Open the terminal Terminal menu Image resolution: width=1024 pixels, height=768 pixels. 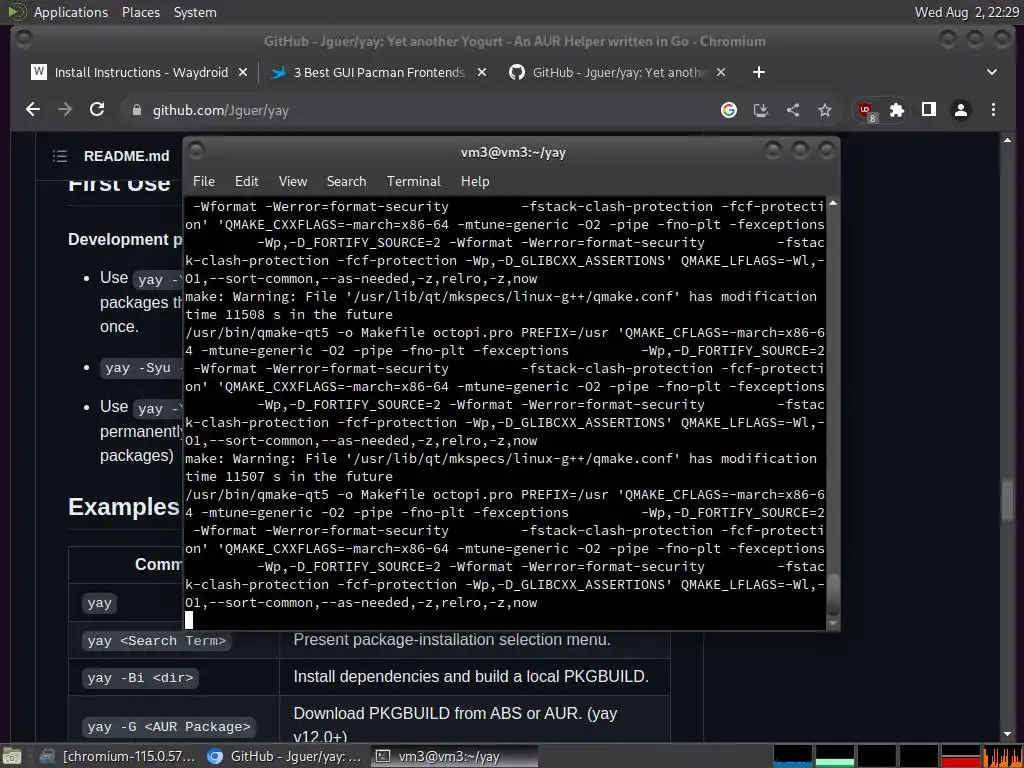click(x=413, y=181)
